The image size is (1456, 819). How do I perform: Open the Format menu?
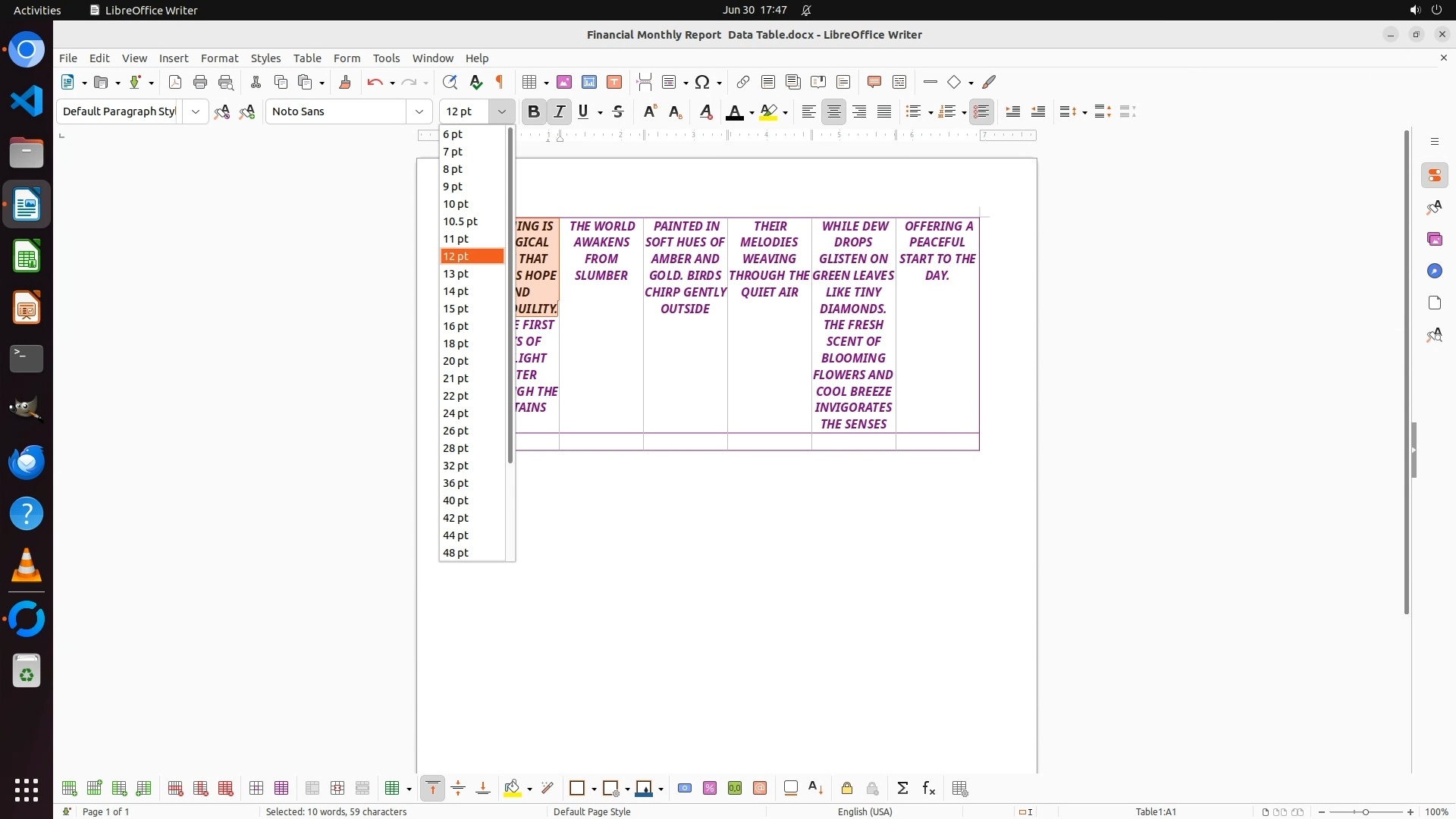[x=219, y=58]
